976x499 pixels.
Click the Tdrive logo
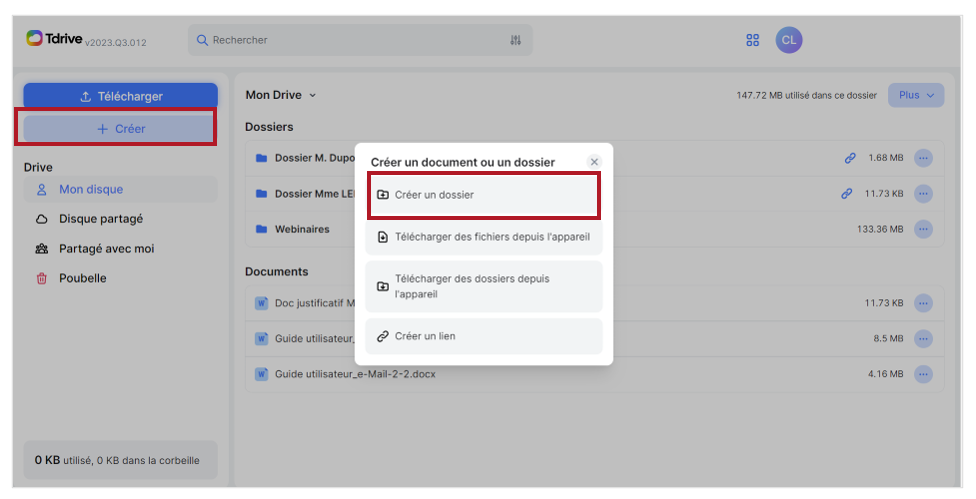(x=55, y=39)
